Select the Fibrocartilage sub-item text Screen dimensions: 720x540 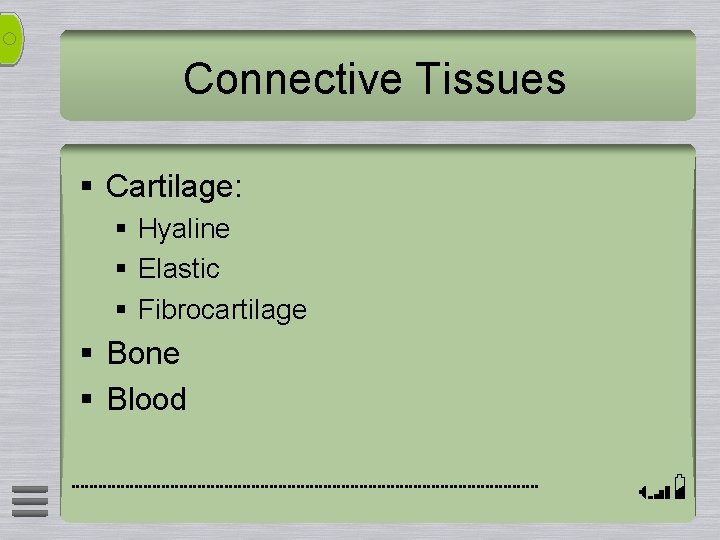click(x=223, y=310)
